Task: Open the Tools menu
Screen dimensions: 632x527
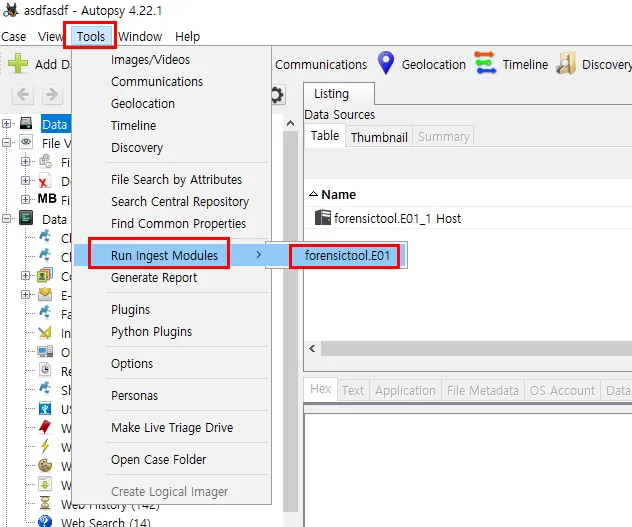Action: (91, 37)
